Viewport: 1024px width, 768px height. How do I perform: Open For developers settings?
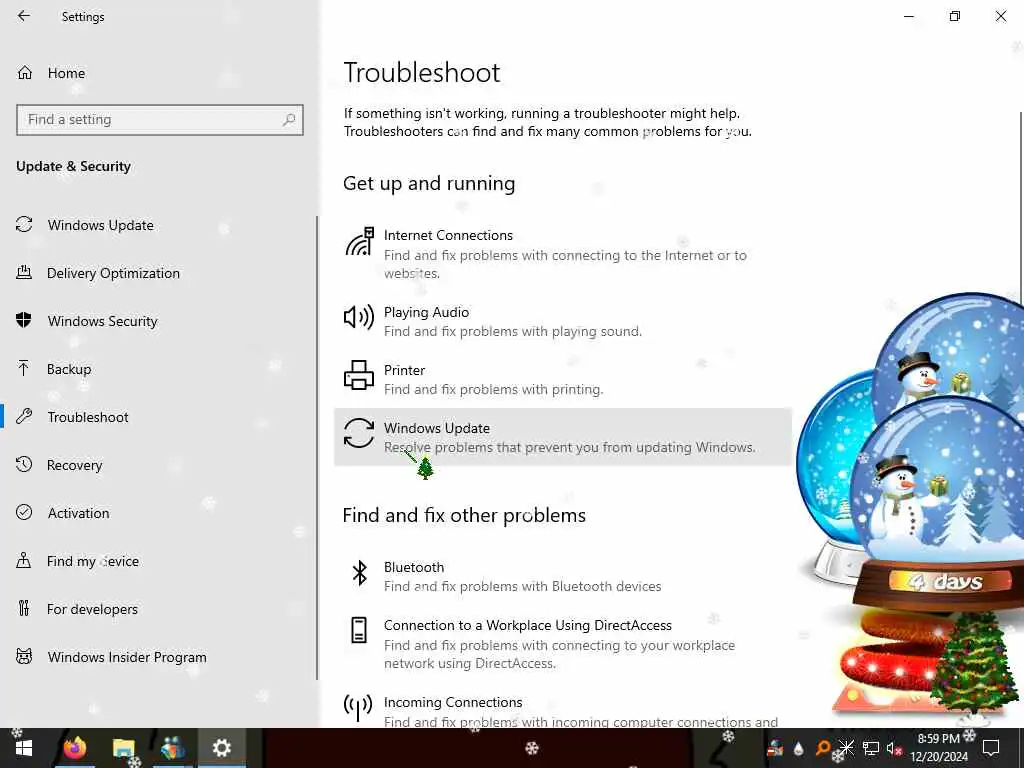(92, 609)
